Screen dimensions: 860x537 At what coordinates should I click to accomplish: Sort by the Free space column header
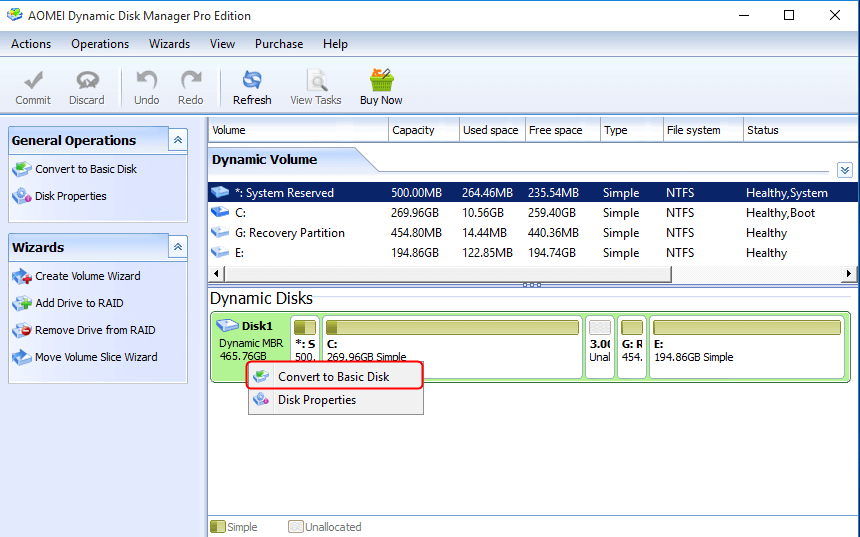click(563, 130)
